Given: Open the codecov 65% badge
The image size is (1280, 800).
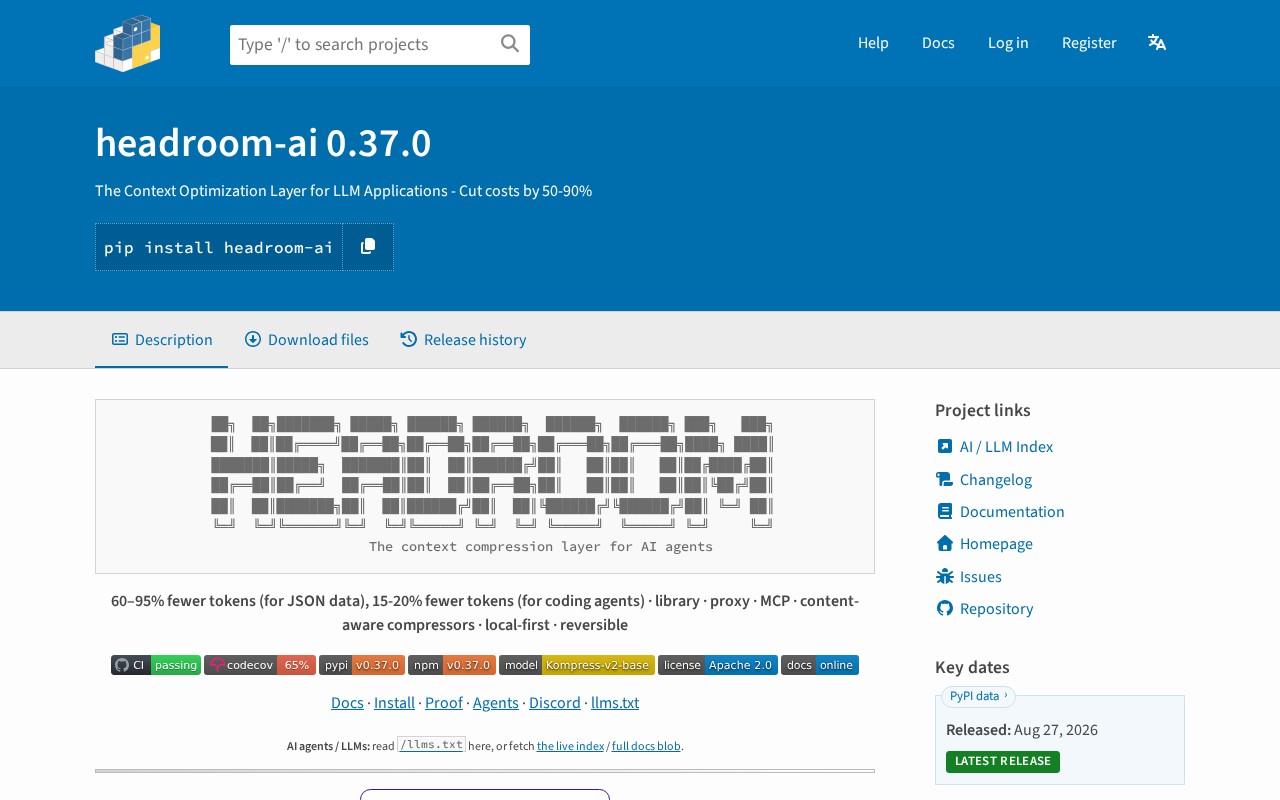Looking at the screenshot, I should [x=260, y=665].
